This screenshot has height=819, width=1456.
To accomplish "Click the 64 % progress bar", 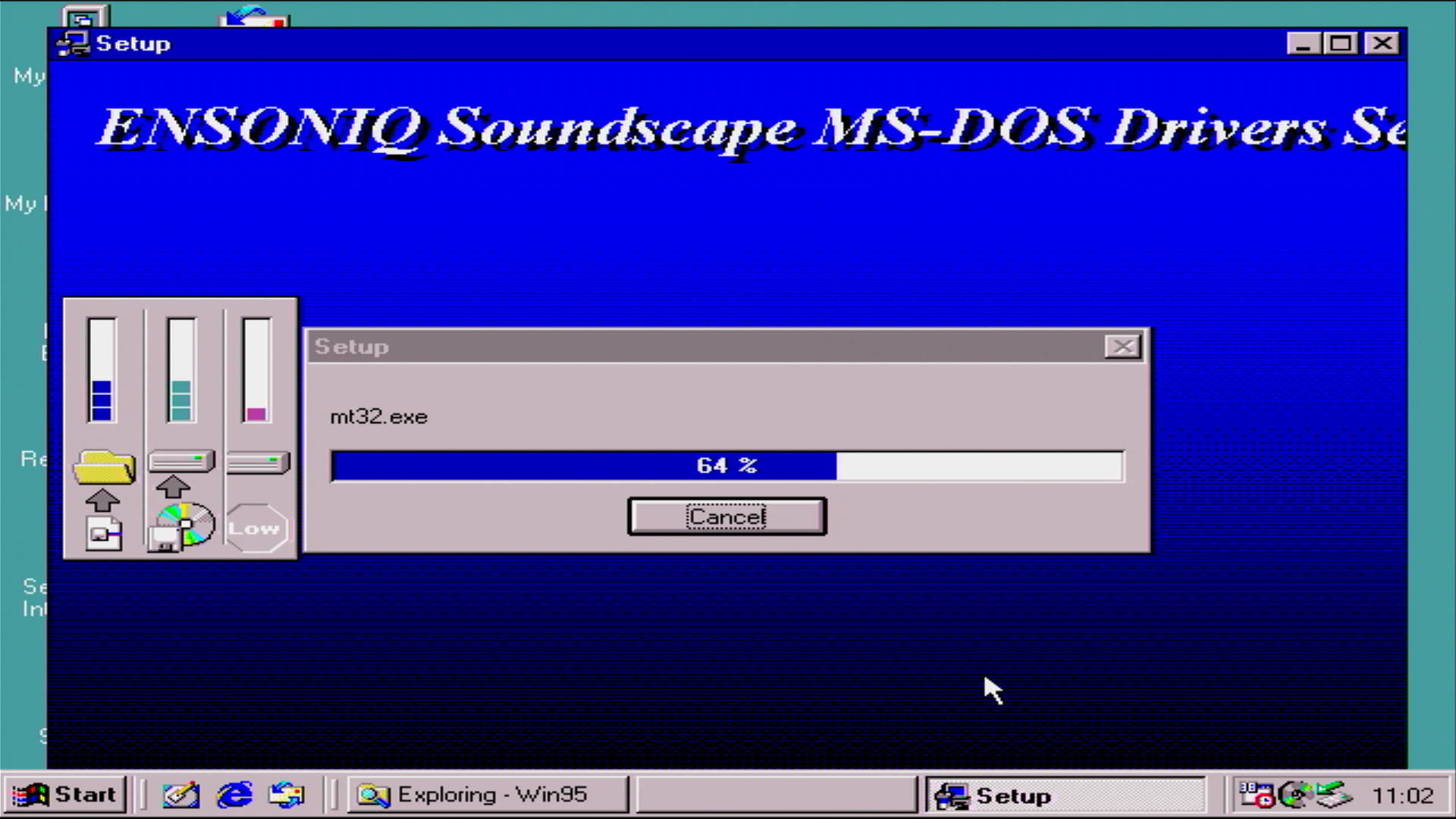I will (726, 466).
